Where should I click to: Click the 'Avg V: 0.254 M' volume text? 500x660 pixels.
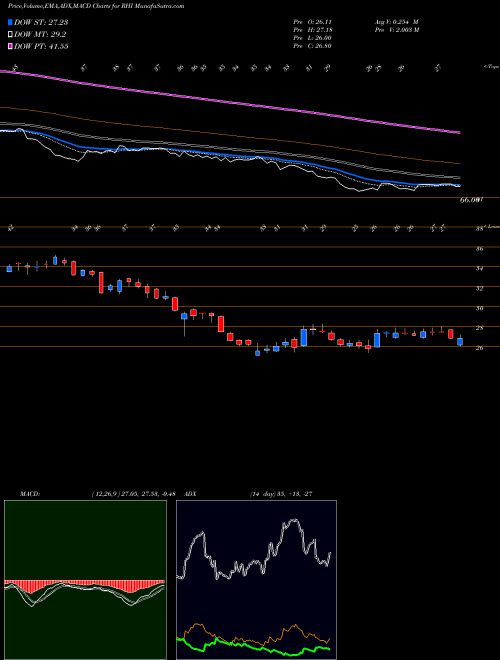pos(396,21)
